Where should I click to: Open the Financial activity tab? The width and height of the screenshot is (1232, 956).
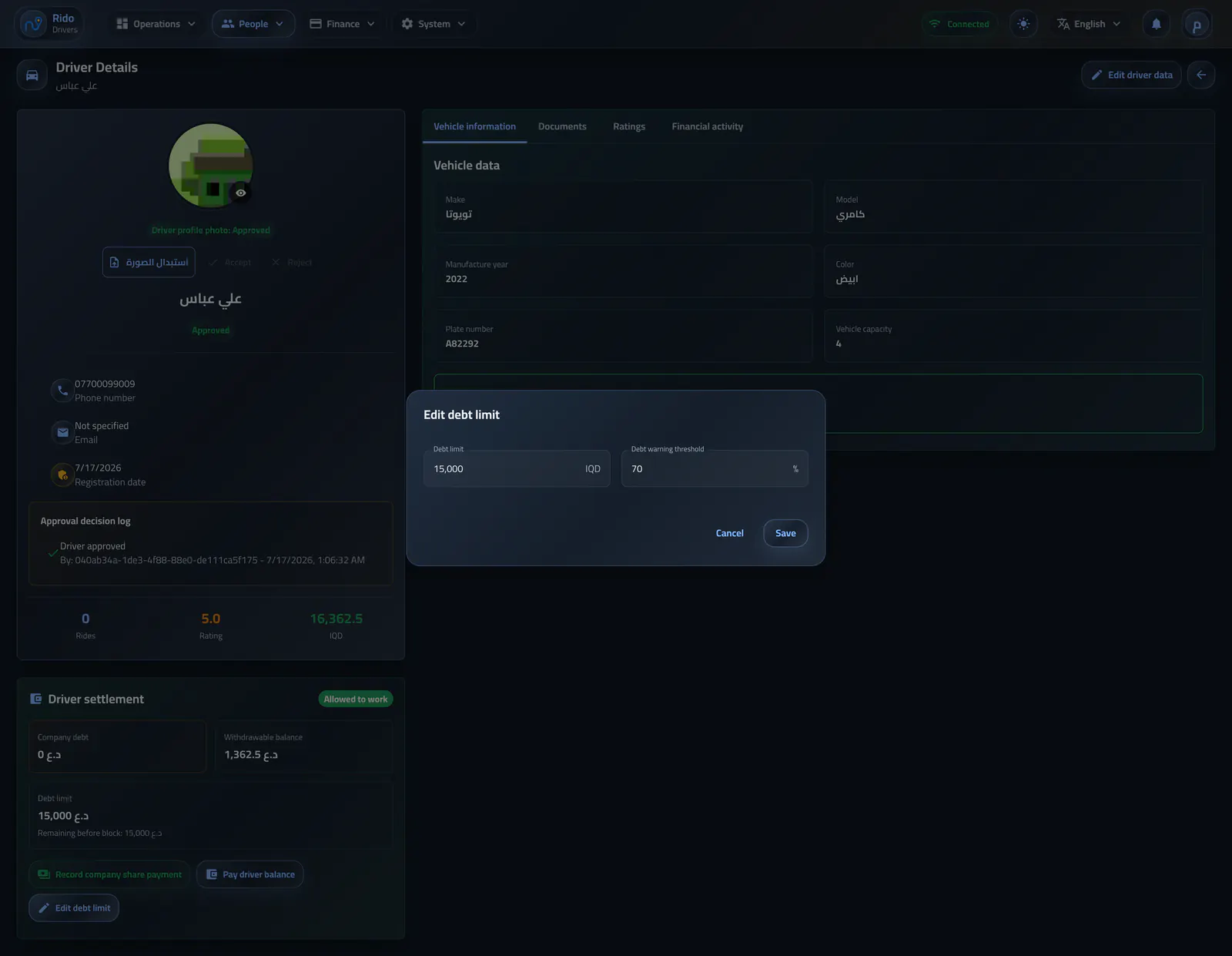707,126
